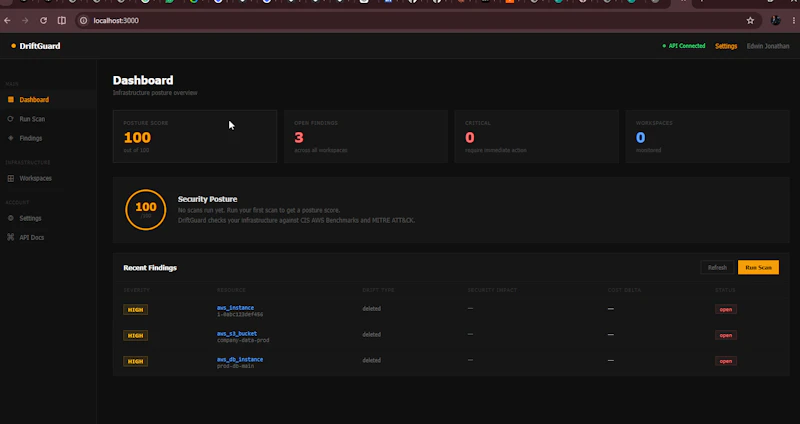Click the Drift Type column header
Screen dimensions: 800x424
(x=378, y=290)
